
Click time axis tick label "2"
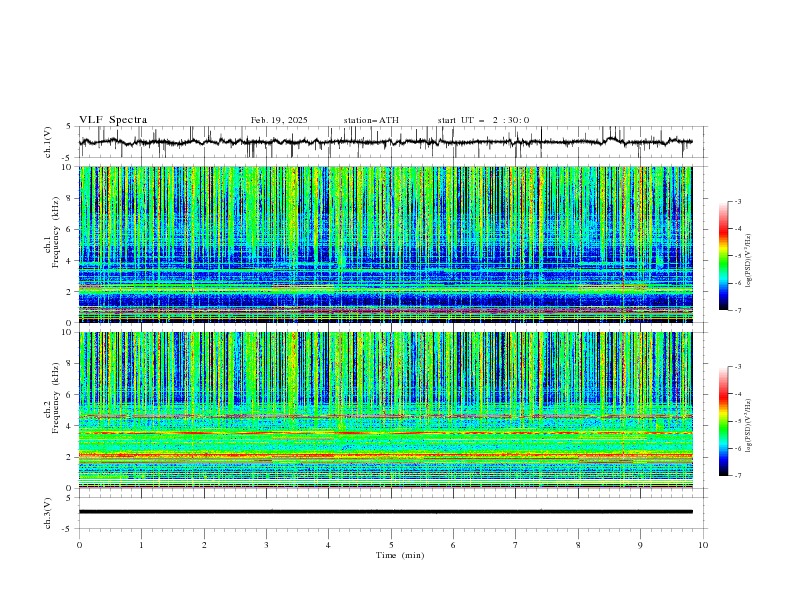click(204, 545)
